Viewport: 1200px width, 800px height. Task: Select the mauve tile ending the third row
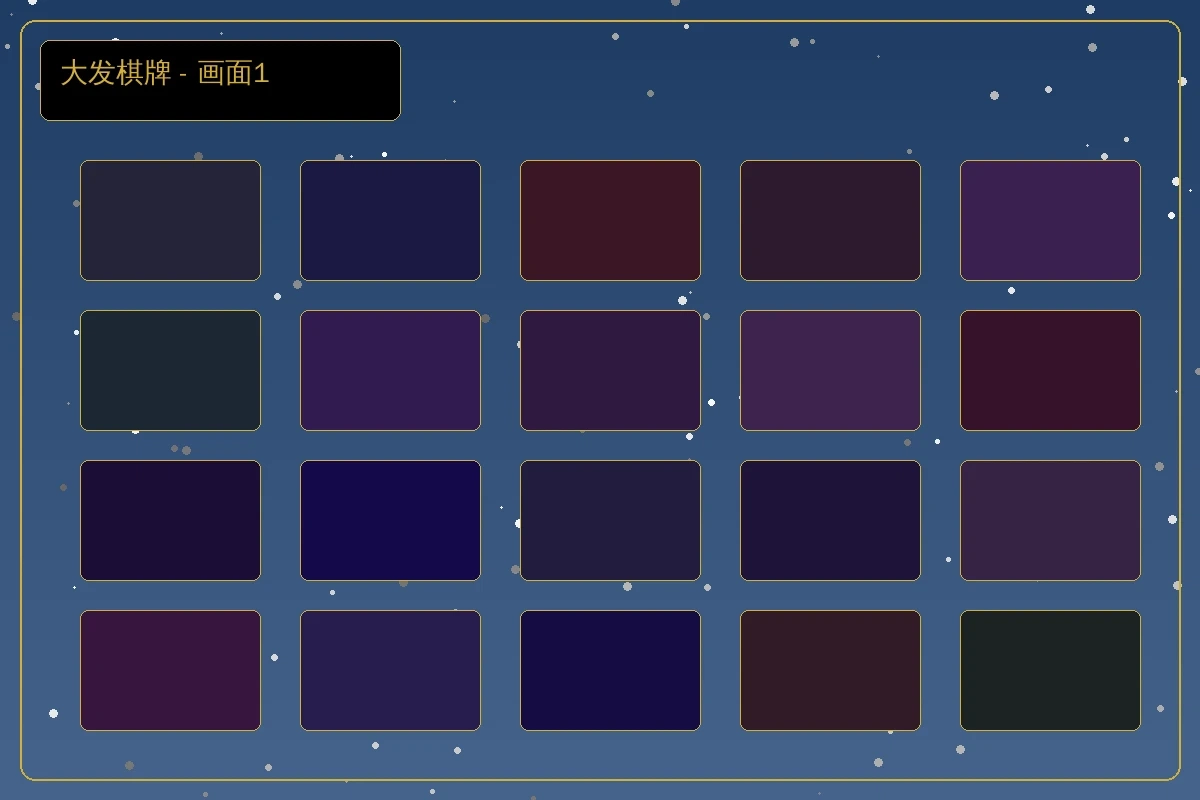click(x=1050, y=520)
